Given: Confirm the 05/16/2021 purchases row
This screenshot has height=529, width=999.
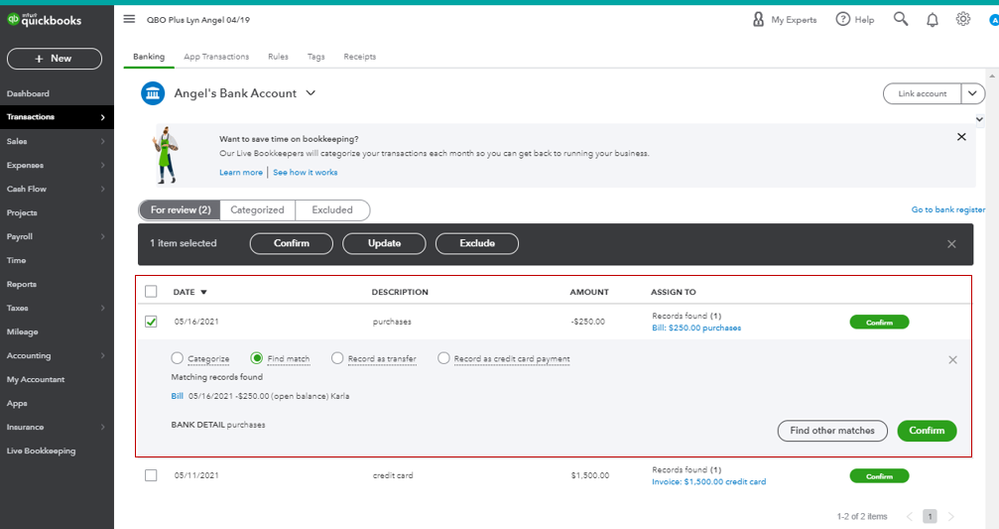Looking at the screenshot, I should [x=879, y=322].
